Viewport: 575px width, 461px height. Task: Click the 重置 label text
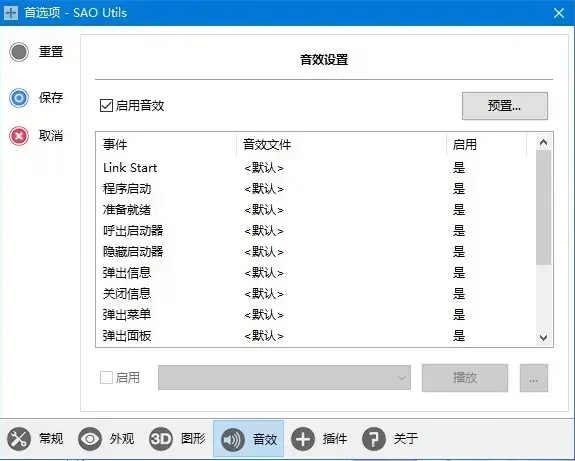[x=51, y=52]
